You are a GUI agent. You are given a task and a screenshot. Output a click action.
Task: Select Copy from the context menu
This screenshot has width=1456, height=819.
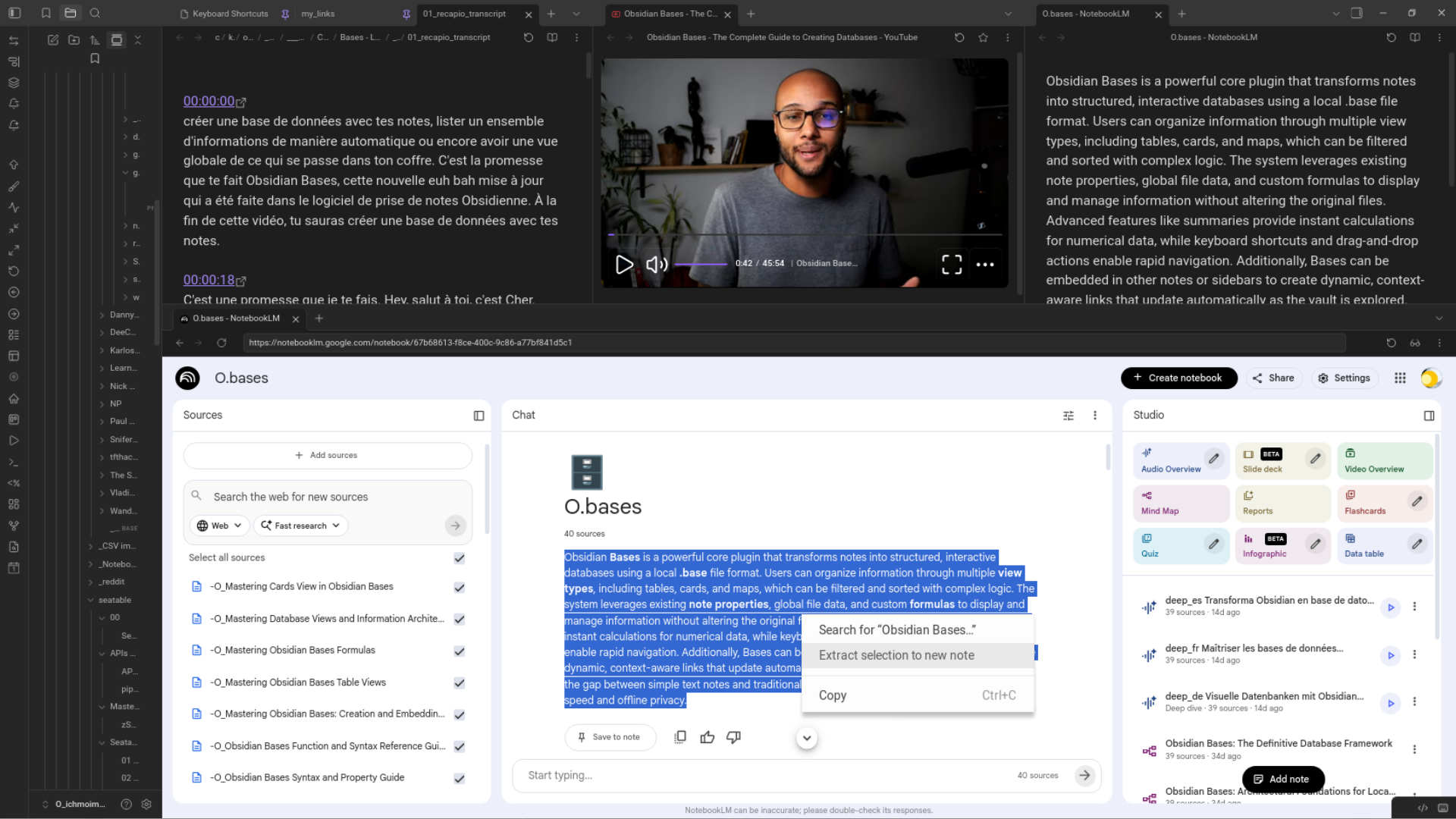[x=918, y=695]
